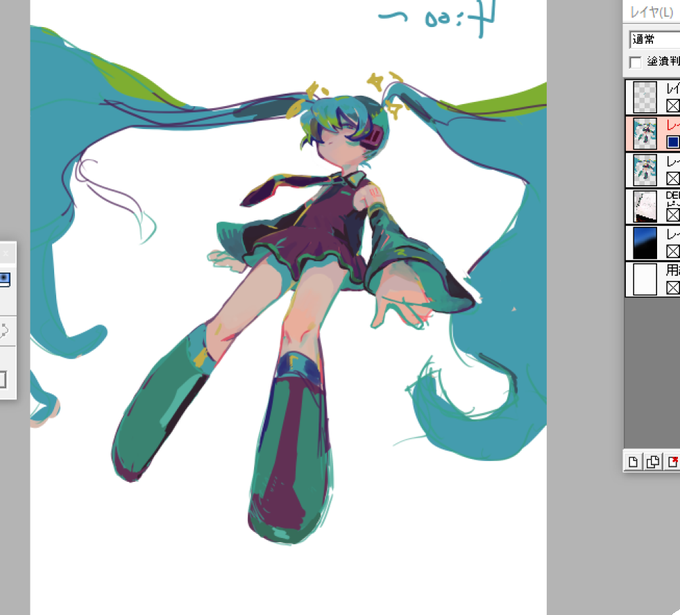Select the highlighted character layer thumbnail

coord(645,134)
